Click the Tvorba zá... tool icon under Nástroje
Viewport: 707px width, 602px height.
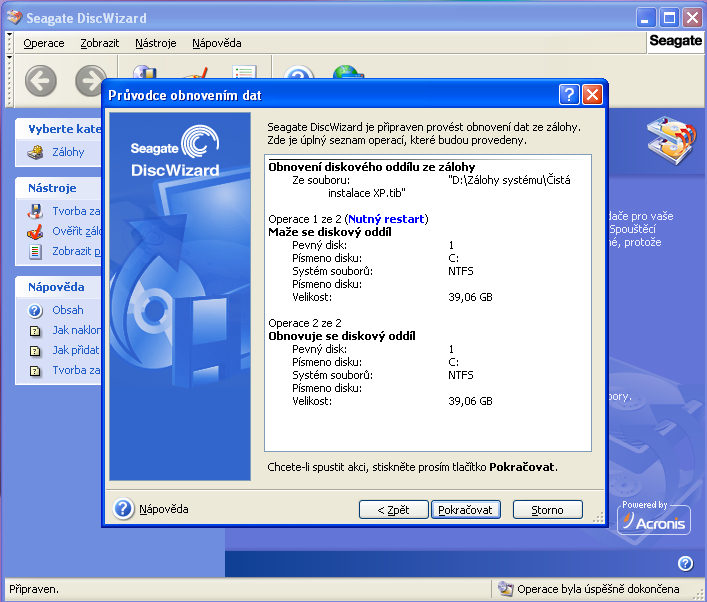35,211
